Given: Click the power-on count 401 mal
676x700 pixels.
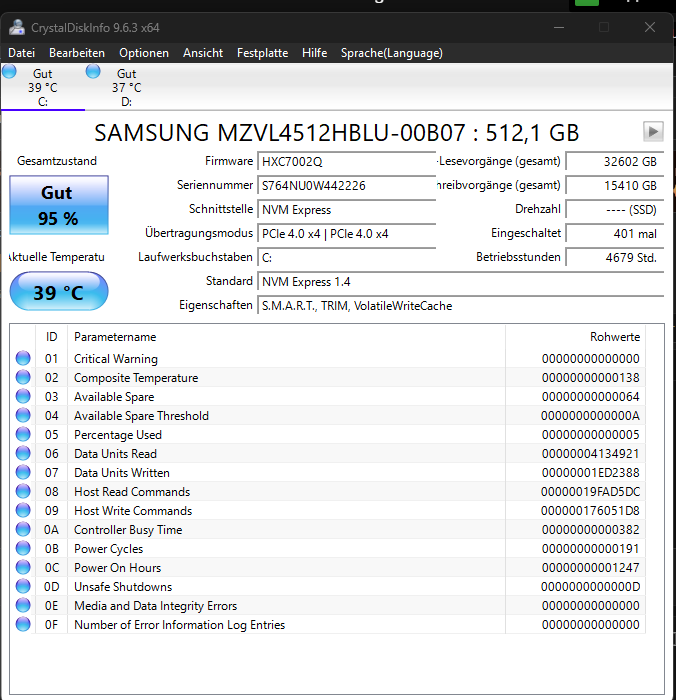Looking at the screenshot, I should (x=614, y=233).
